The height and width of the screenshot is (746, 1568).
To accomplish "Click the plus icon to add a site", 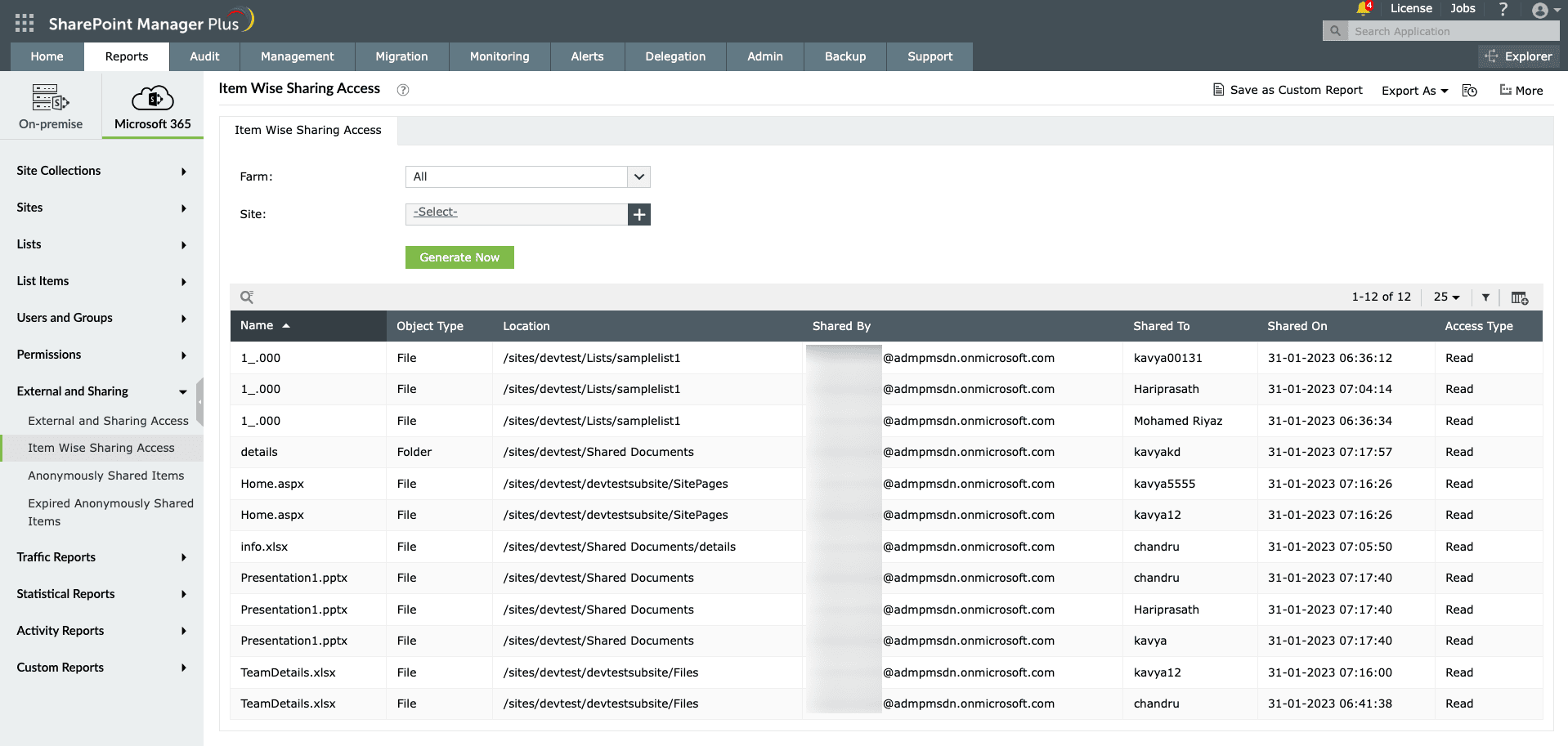I will pos(639,214).
